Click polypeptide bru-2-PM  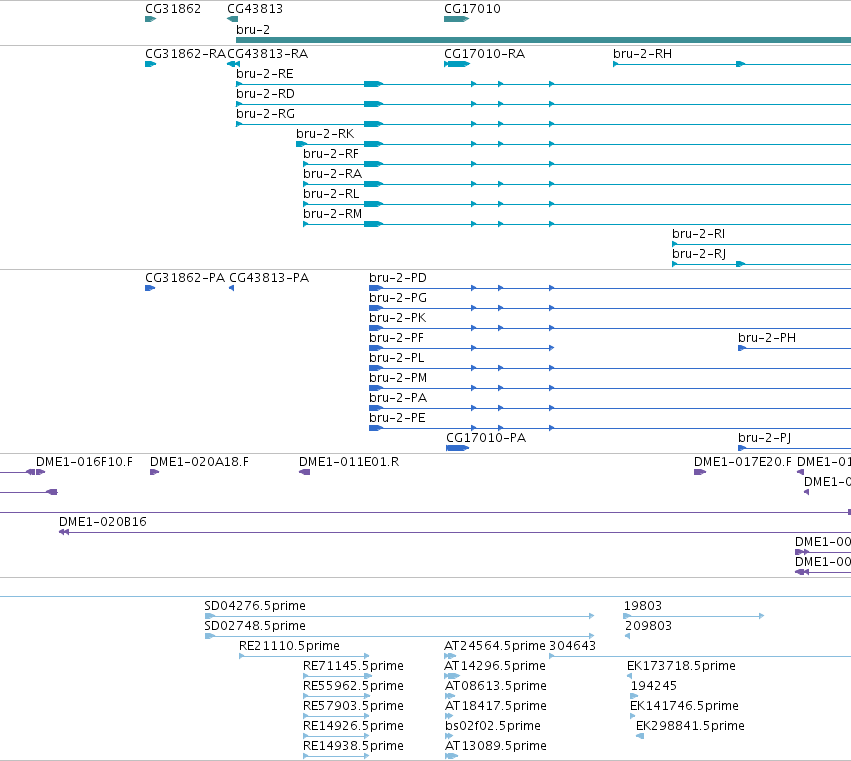click(x=398, y=378)
